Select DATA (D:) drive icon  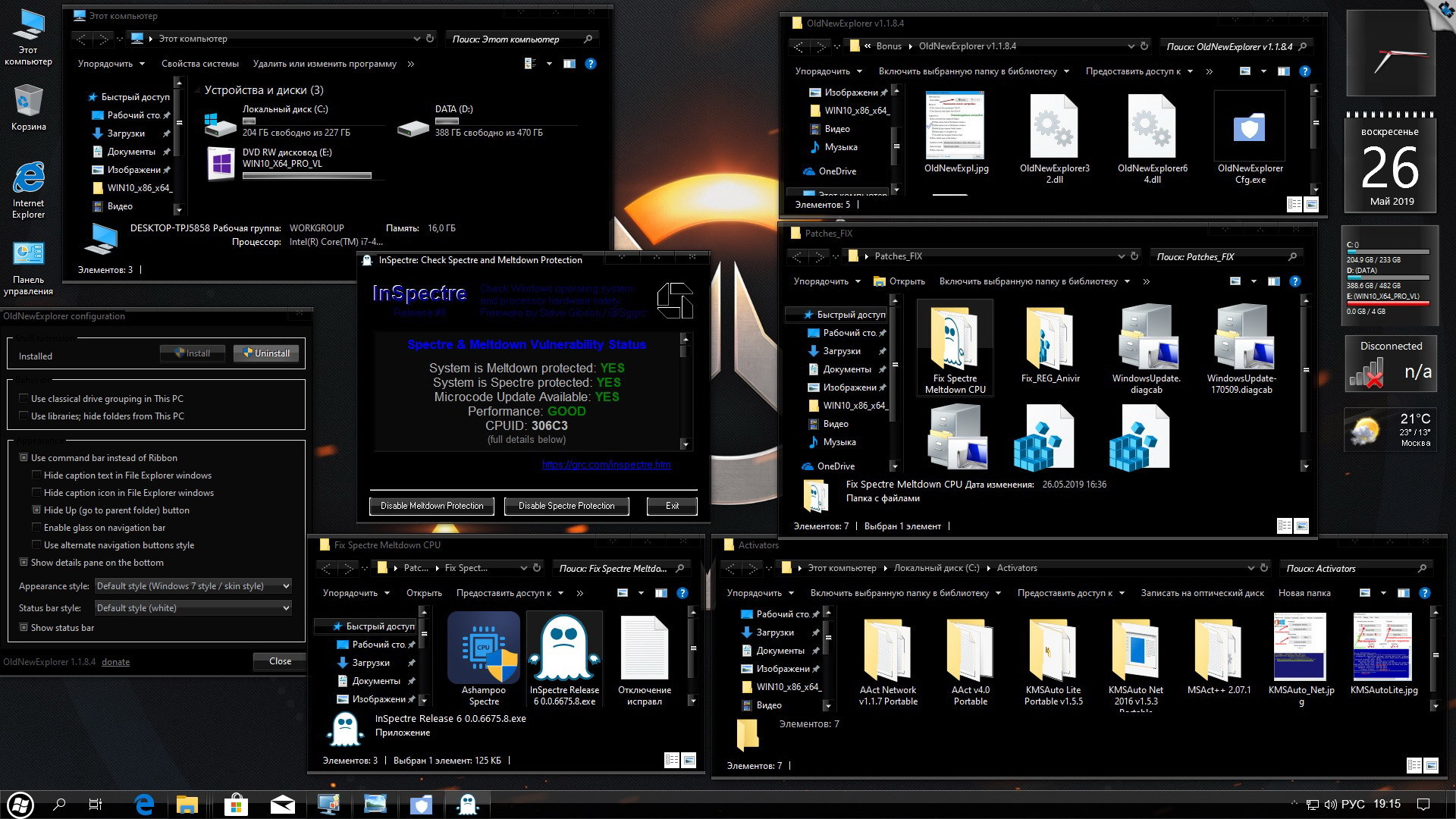click(x=413, y=126)
